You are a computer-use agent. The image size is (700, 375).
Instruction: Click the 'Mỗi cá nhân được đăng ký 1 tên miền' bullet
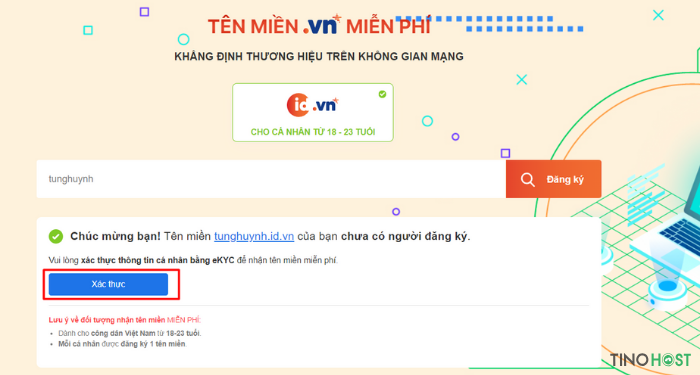pyautogui.click(x=122, y=344)
